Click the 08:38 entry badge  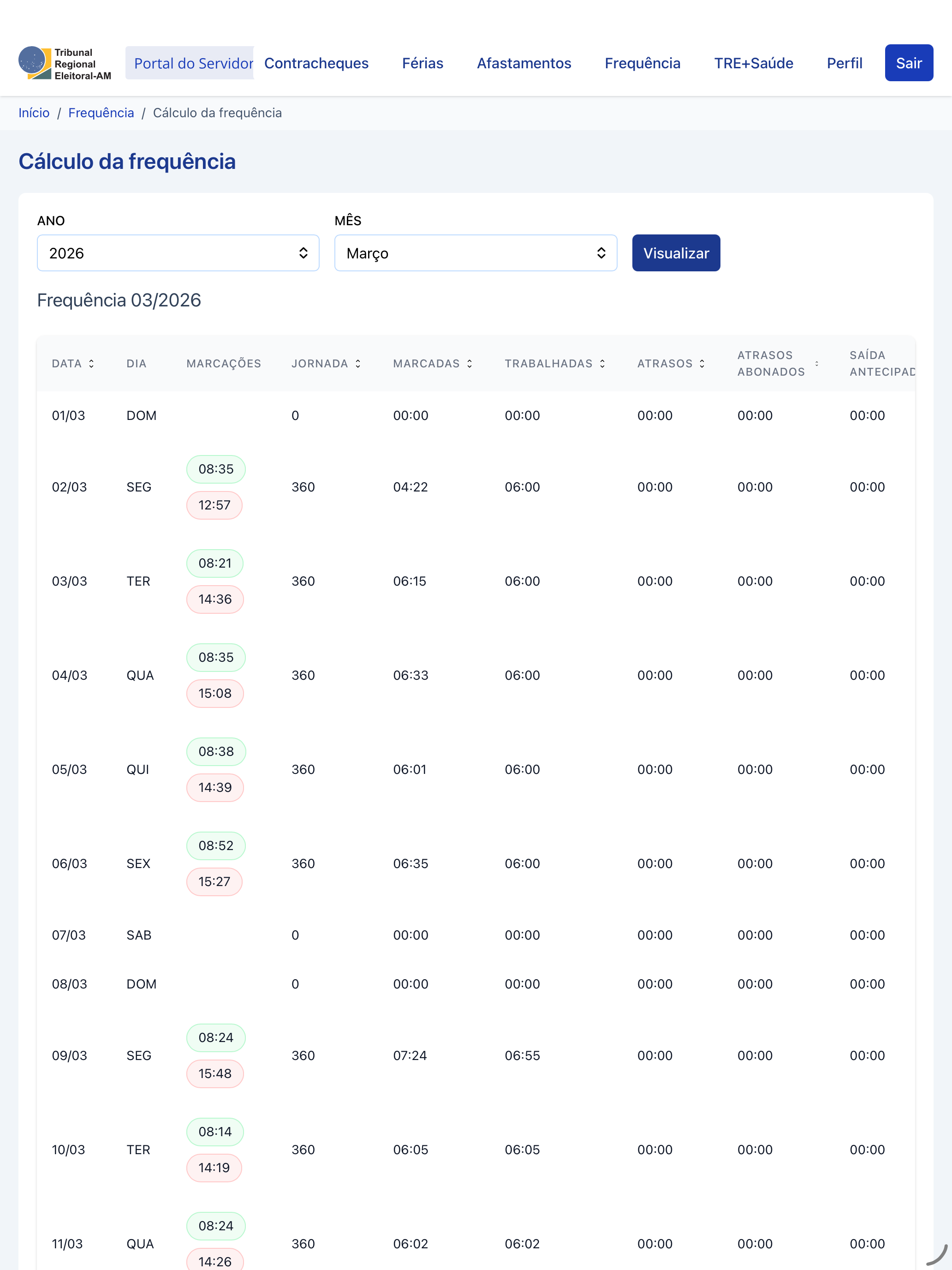pyautogui.click(x=216, y=752)
